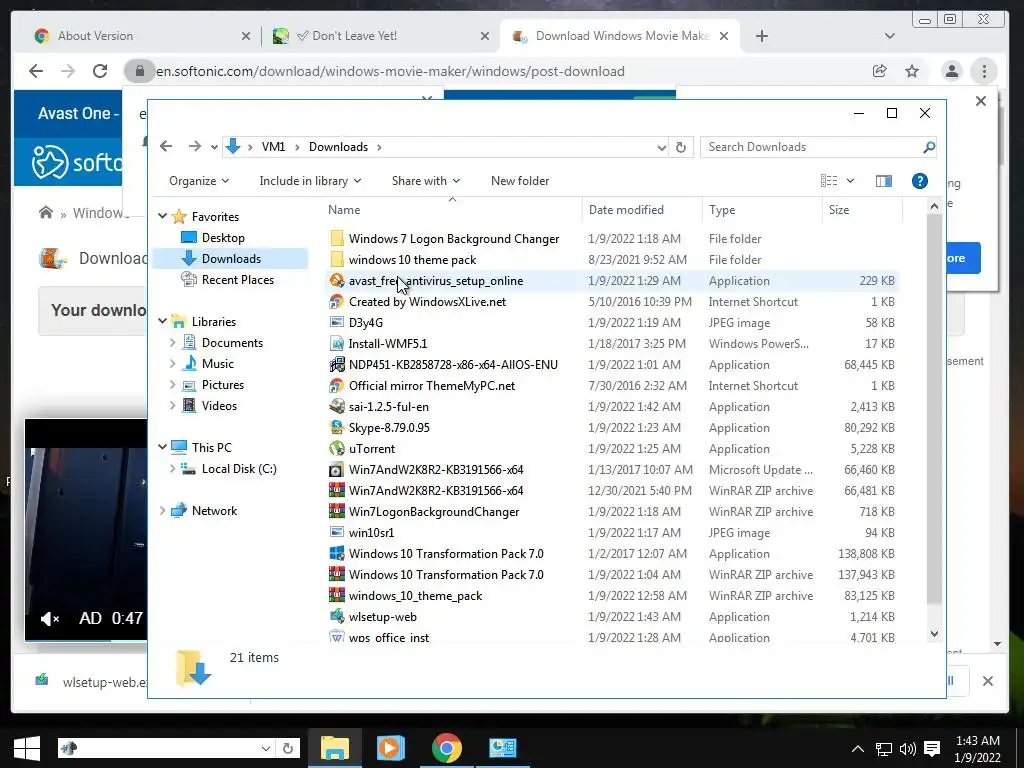Reload the Softonic page in Chrome
Image resolution: width=1024 pixels, height=768 pixels.
(x=100, y=71)
